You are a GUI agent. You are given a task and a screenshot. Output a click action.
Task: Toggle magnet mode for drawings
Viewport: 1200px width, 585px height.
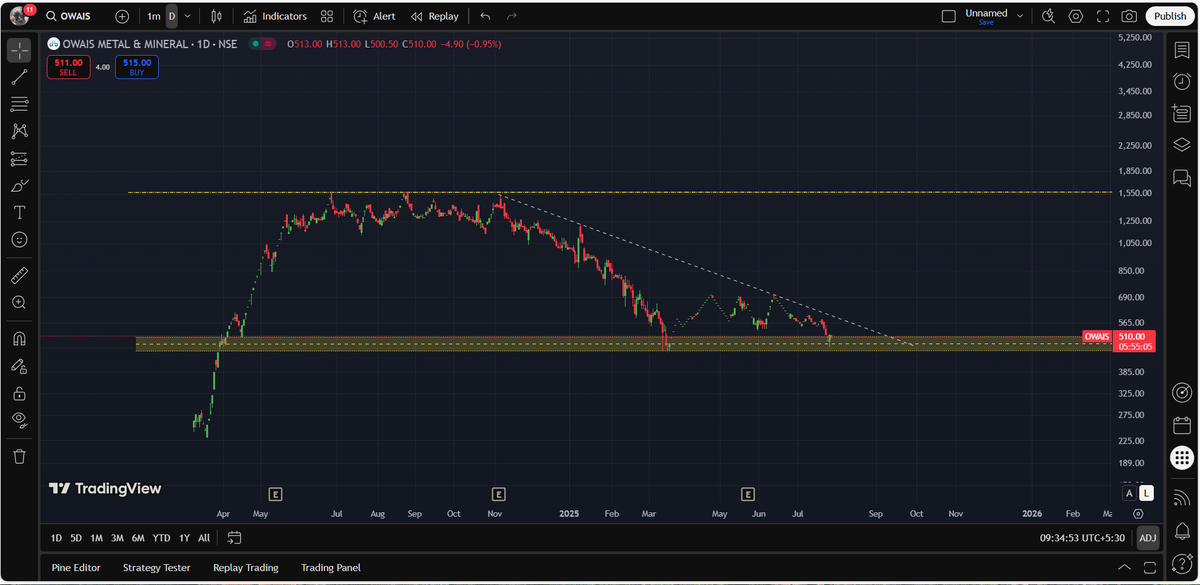tap(19, 337)
